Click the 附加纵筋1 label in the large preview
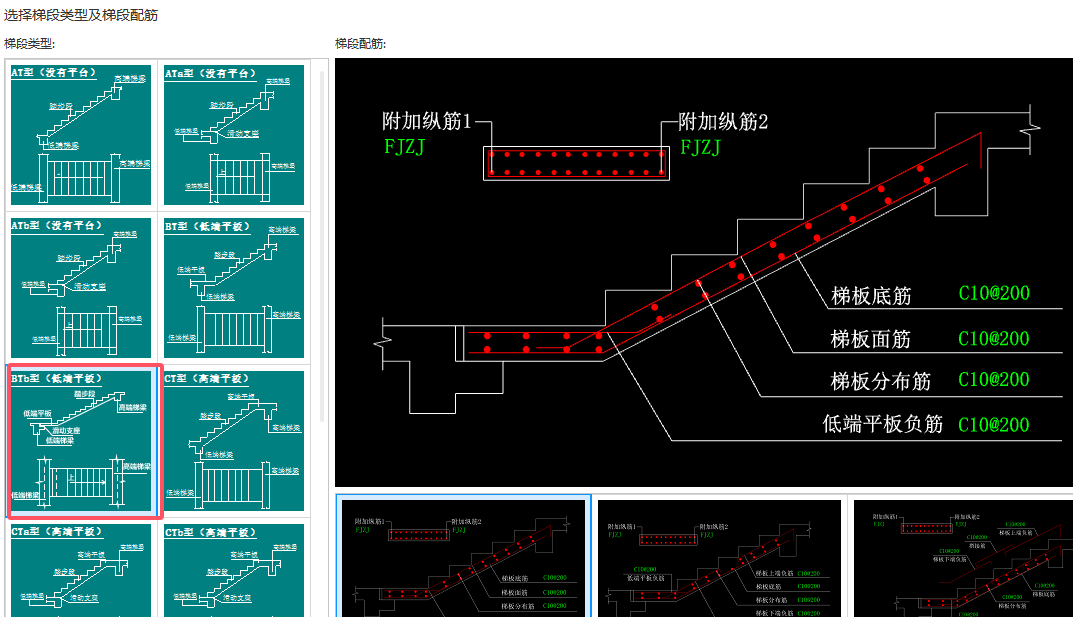The image size is (1073, 617). pyautogui.click(x=427, y=122)
